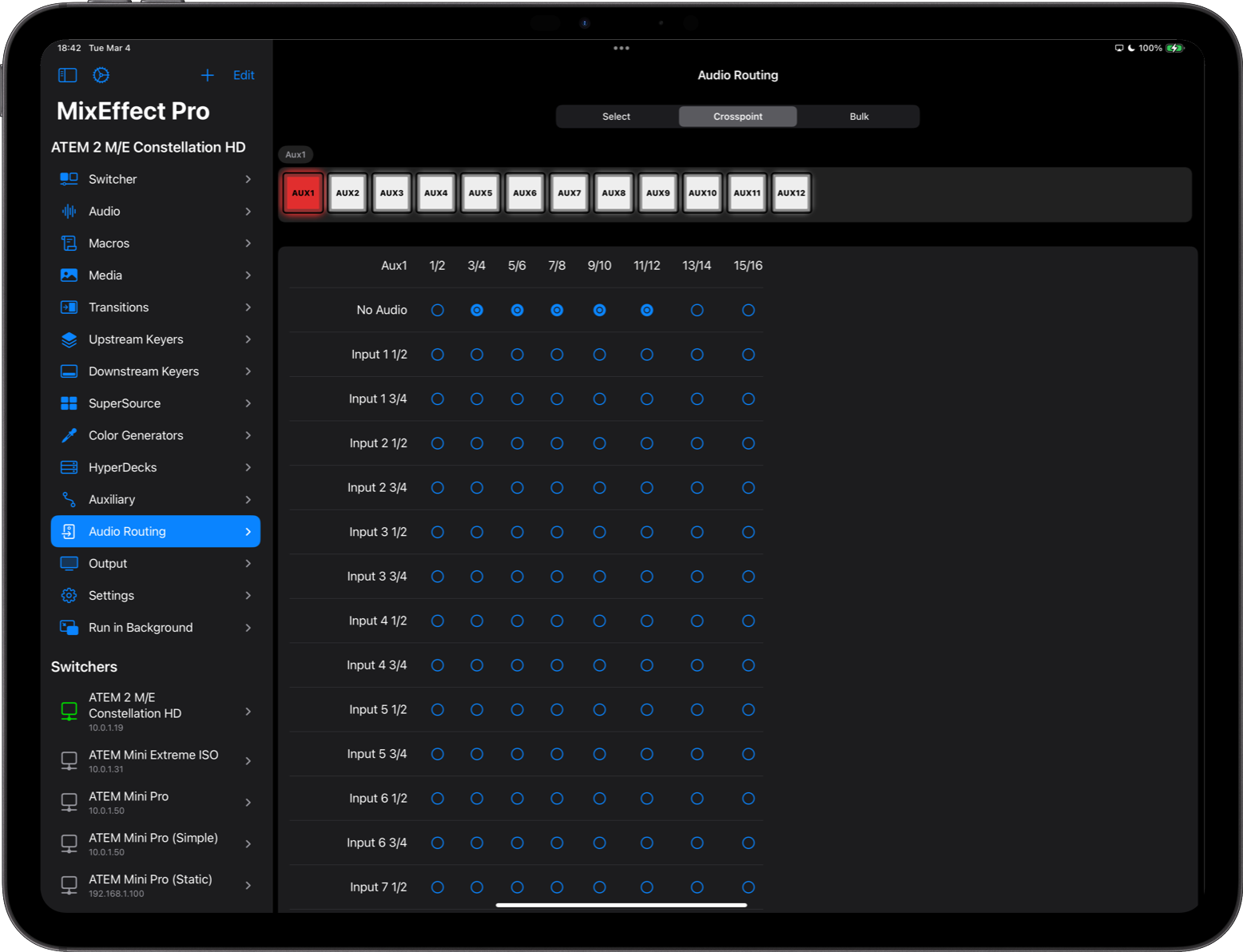This screenshot has width=1243, height=952.
Task: Route Input 5 3/4 to channel 11/12
Action: click(647, 754)
